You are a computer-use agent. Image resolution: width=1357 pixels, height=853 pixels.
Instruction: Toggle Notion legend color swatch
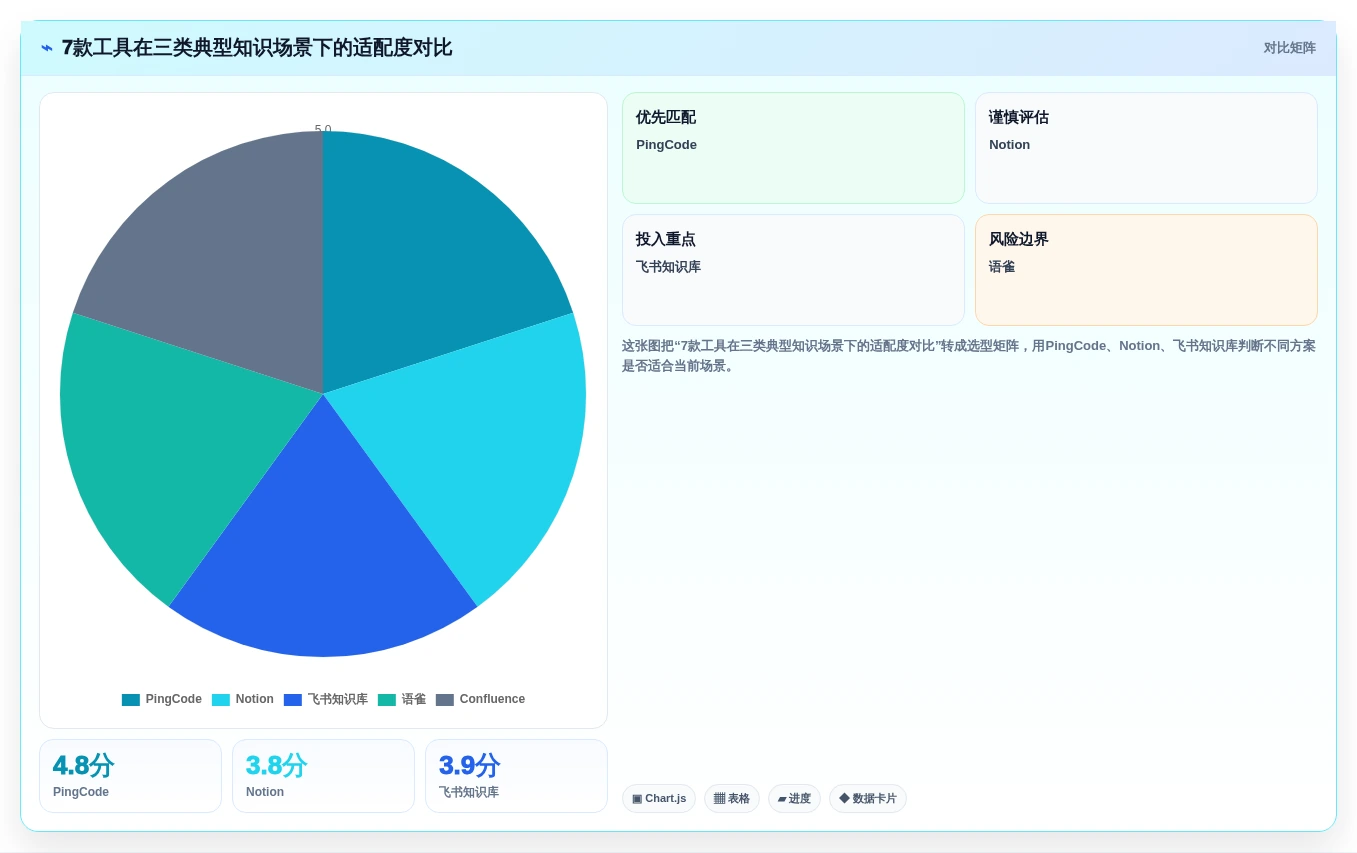click(x=221, y=700)
